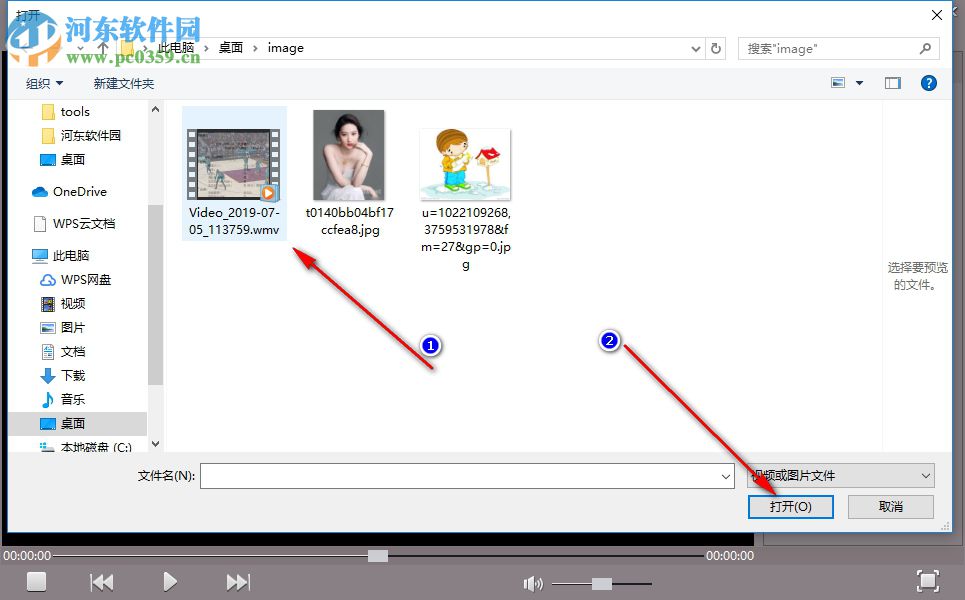965x600 pixels.
Task: Click 桌面 in the address breadcrumb
Action: pyautogui.click(x=231, y=47)
